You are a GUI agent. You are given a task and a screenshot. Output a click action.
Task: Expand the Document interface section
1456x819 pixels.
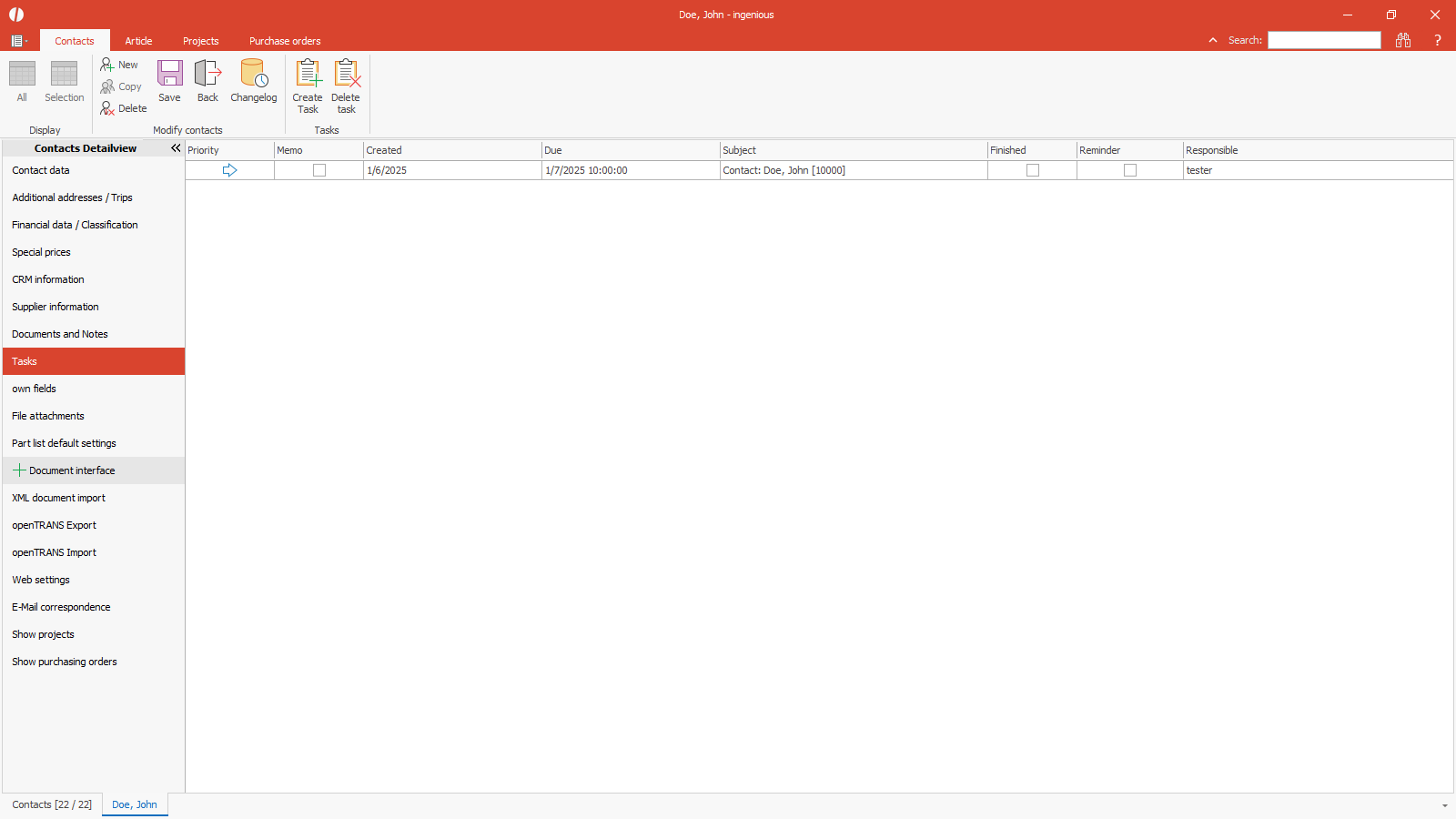tap(19, 470)
